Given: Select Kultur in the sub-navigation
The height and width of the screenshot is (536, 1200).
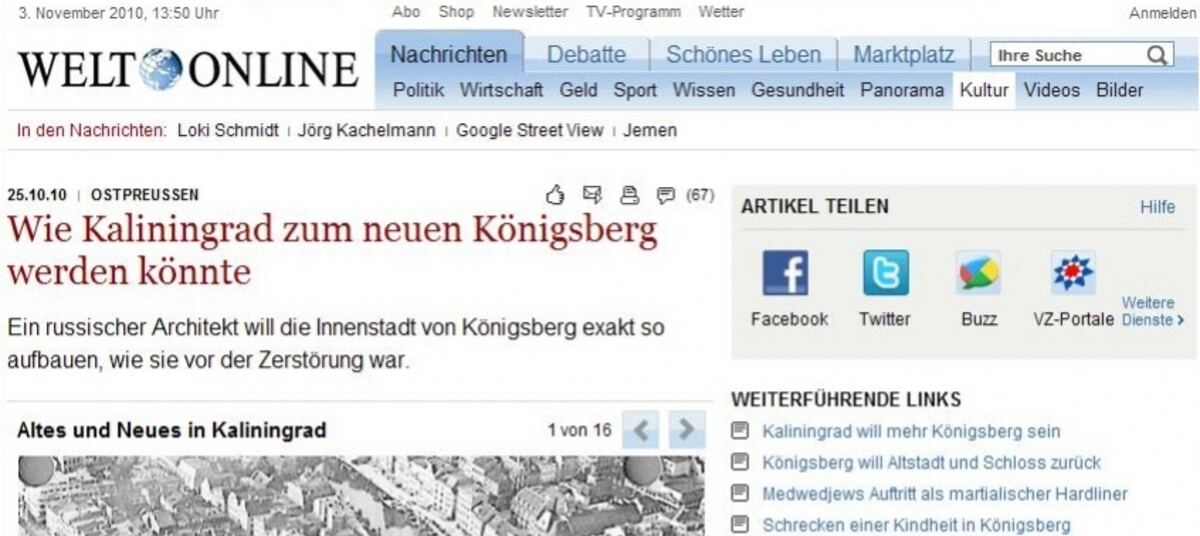Looking at the screenshot, I should 983,90.
